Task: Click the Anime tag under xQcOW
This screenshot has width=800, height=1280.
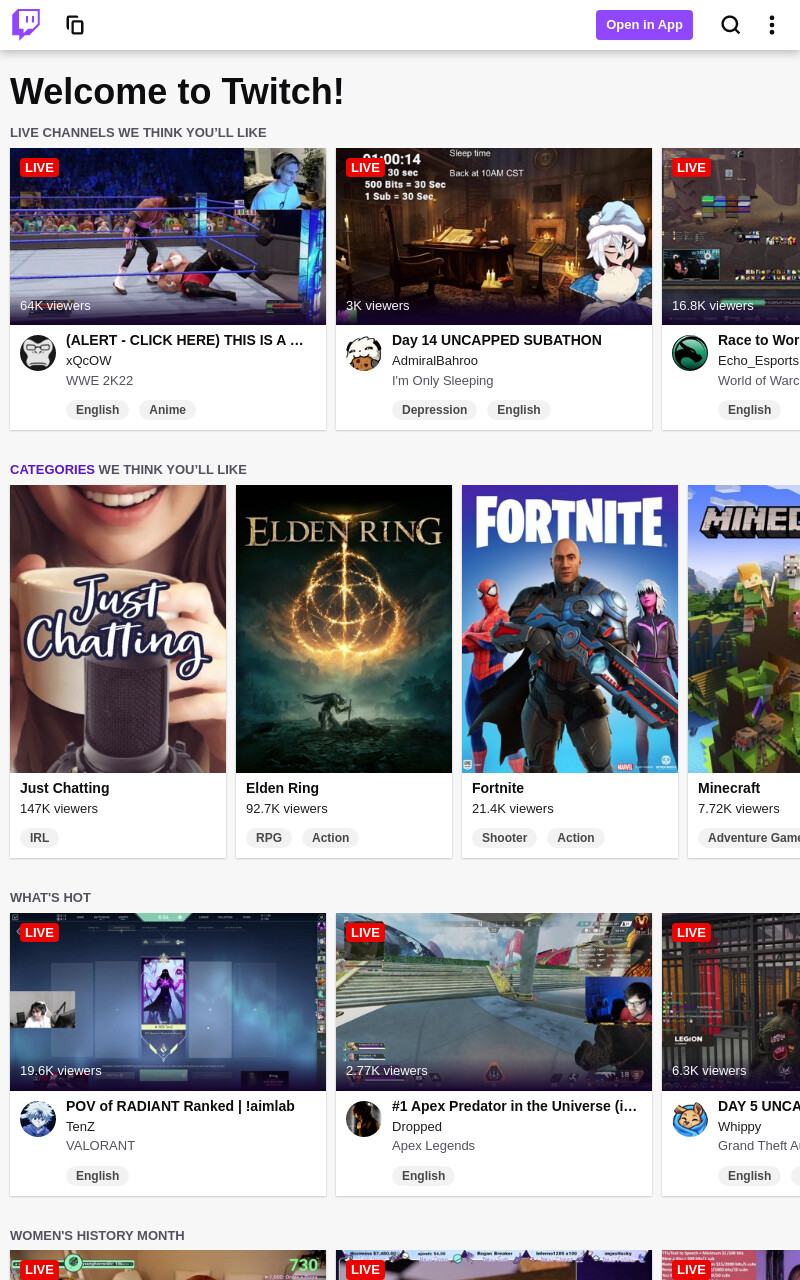Action: coord(167,410)
